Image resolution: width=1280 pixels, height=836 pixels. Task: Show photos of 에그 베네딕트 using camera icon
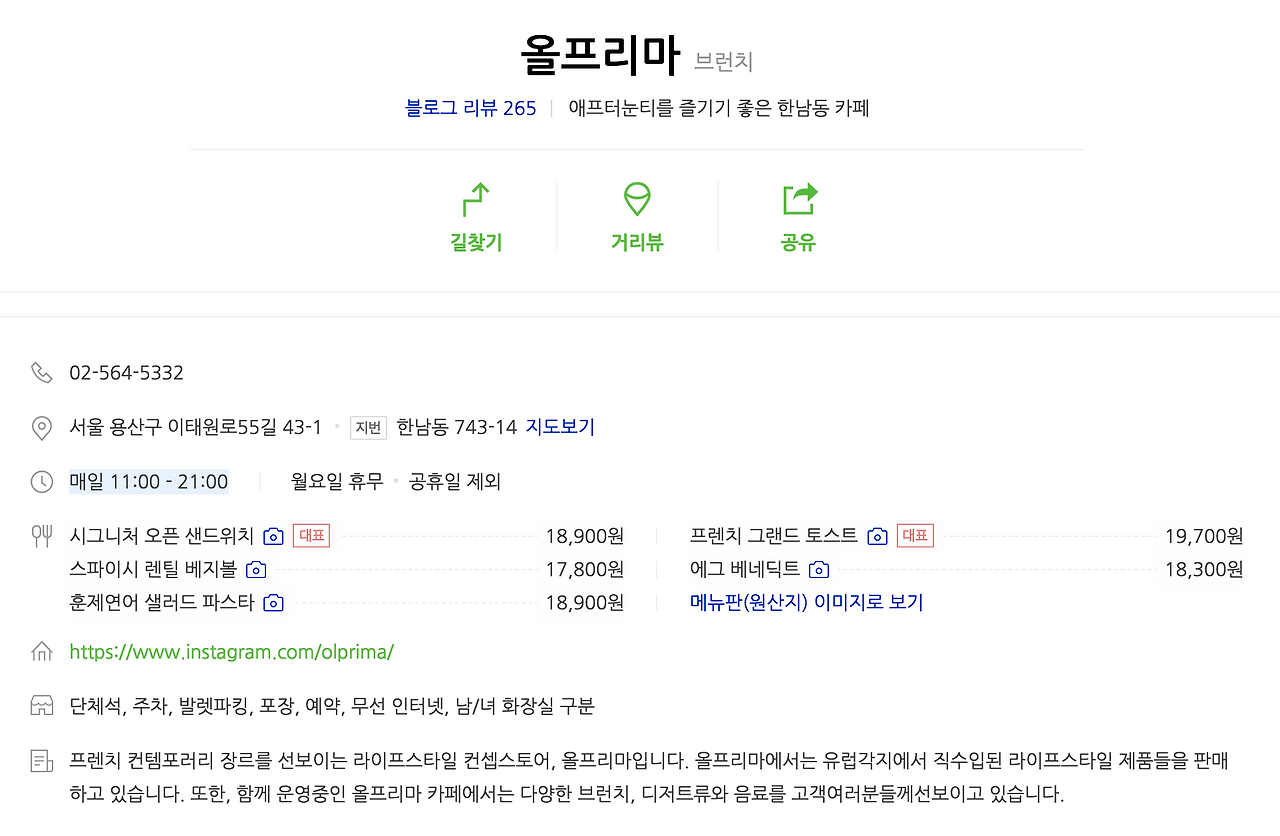click(x=819, y=569)
